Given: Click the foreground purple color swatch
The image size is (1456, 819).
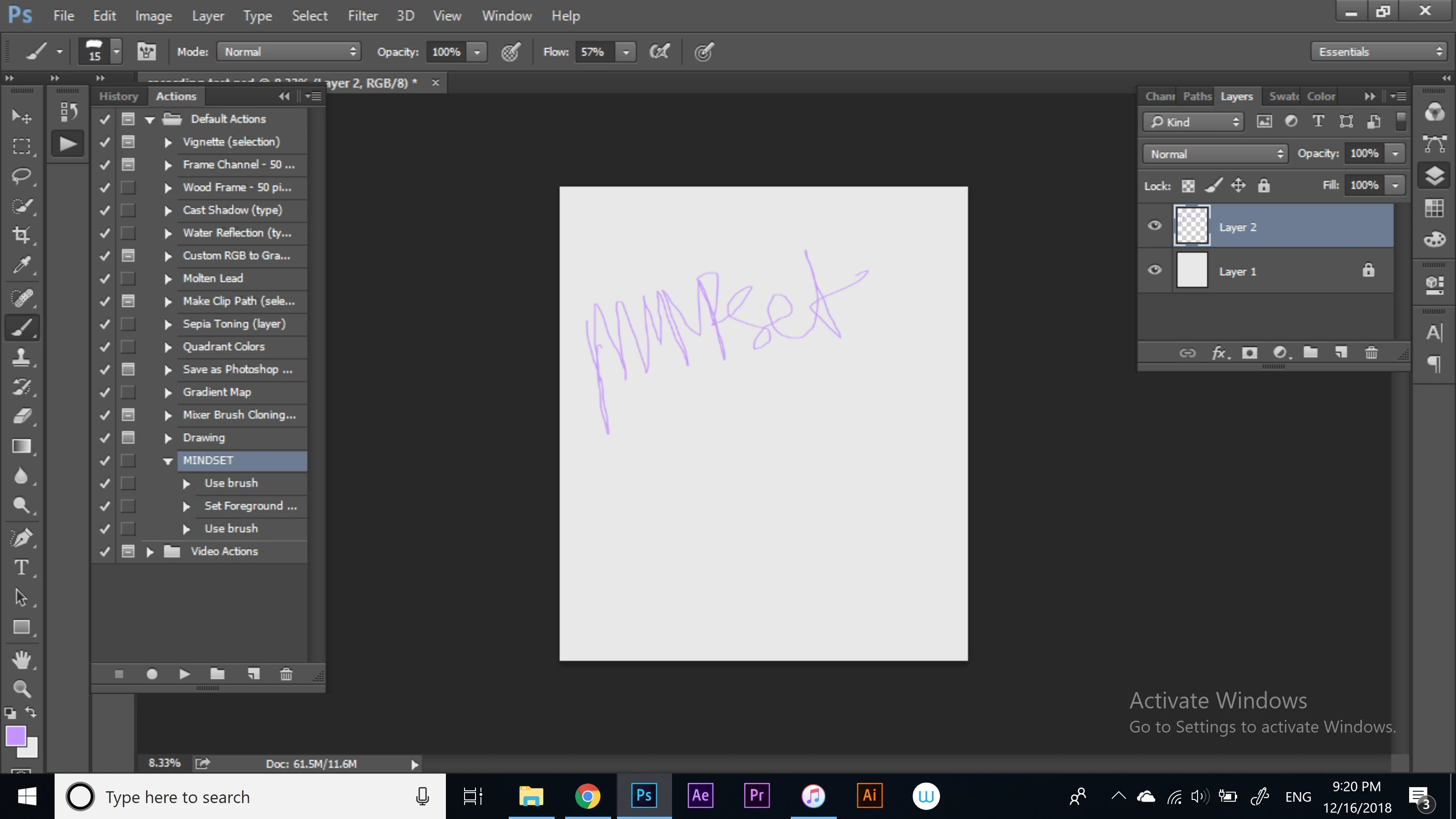Looking at the screenshot, I should point(15,737).
